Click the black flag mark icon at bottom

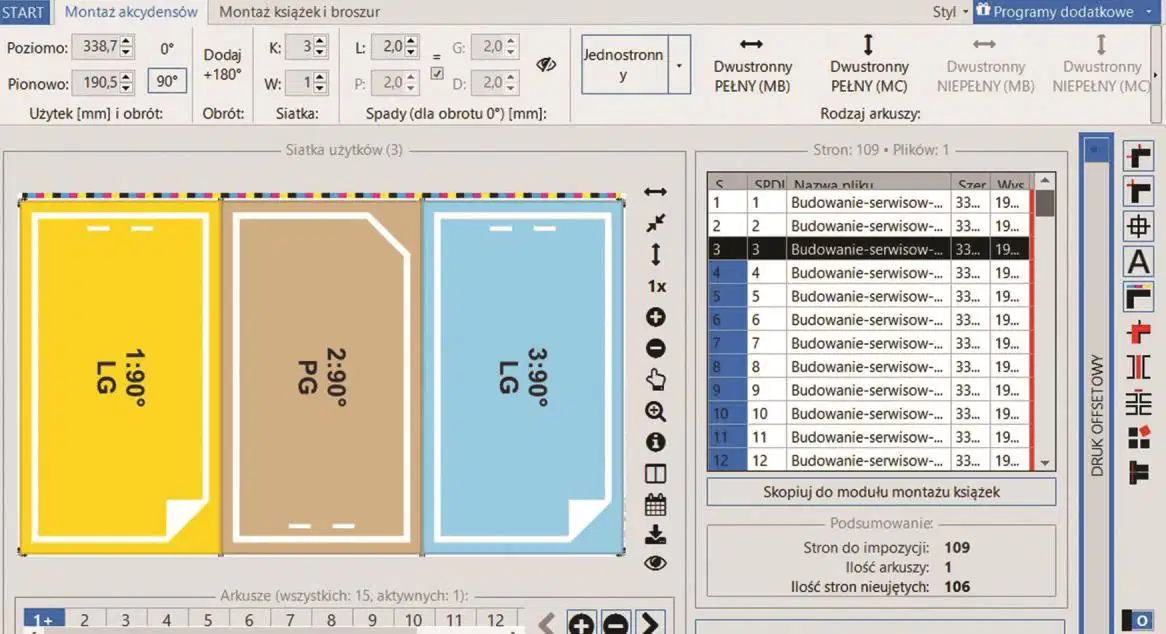1138,472
